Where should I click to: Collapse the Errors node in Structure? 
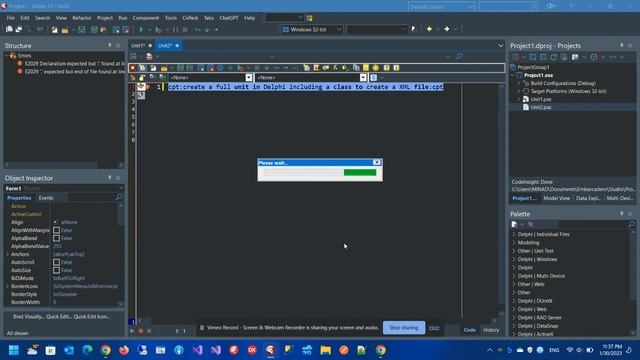click(7, 56)
